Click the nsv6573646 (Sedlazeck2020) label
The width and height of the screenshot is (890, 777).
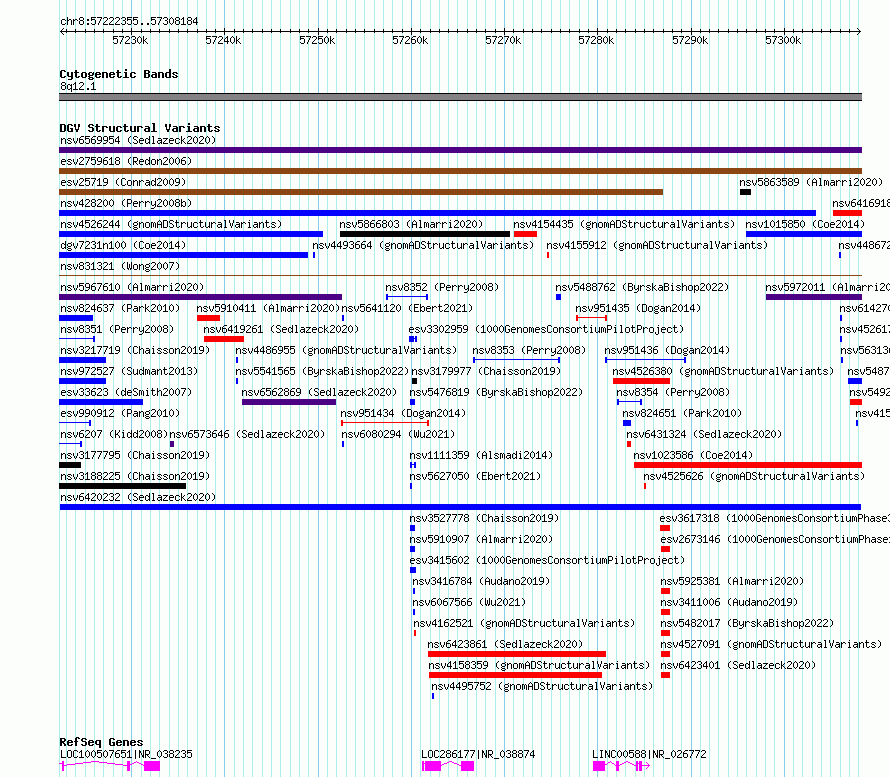point(247,434)
